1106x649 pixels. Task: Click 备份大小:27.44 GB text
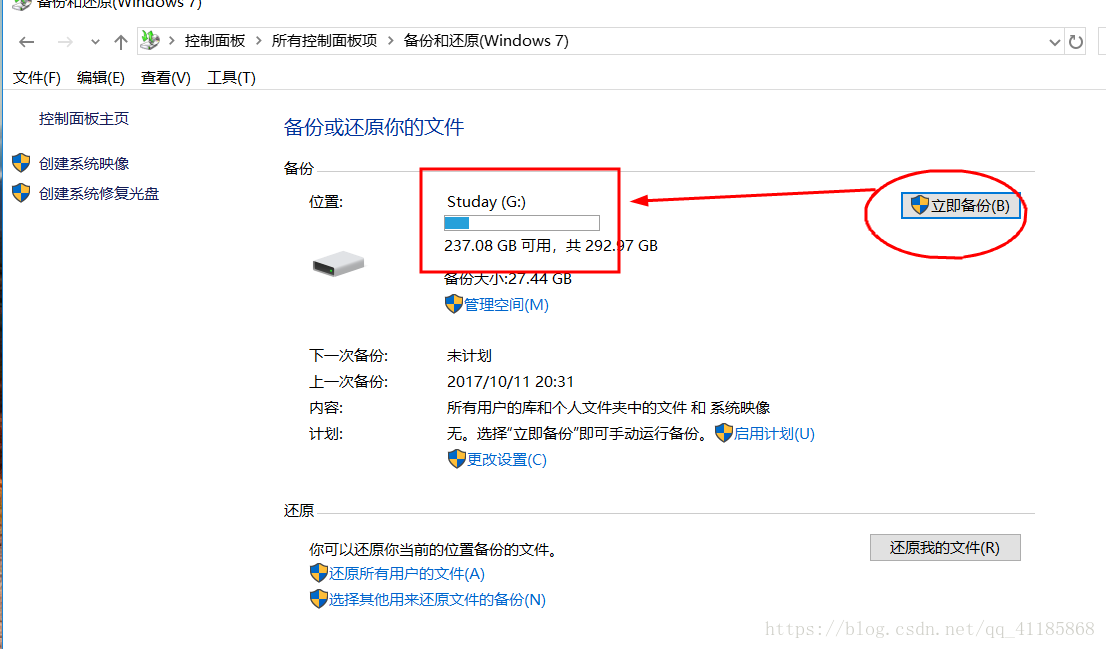point(508,279)
